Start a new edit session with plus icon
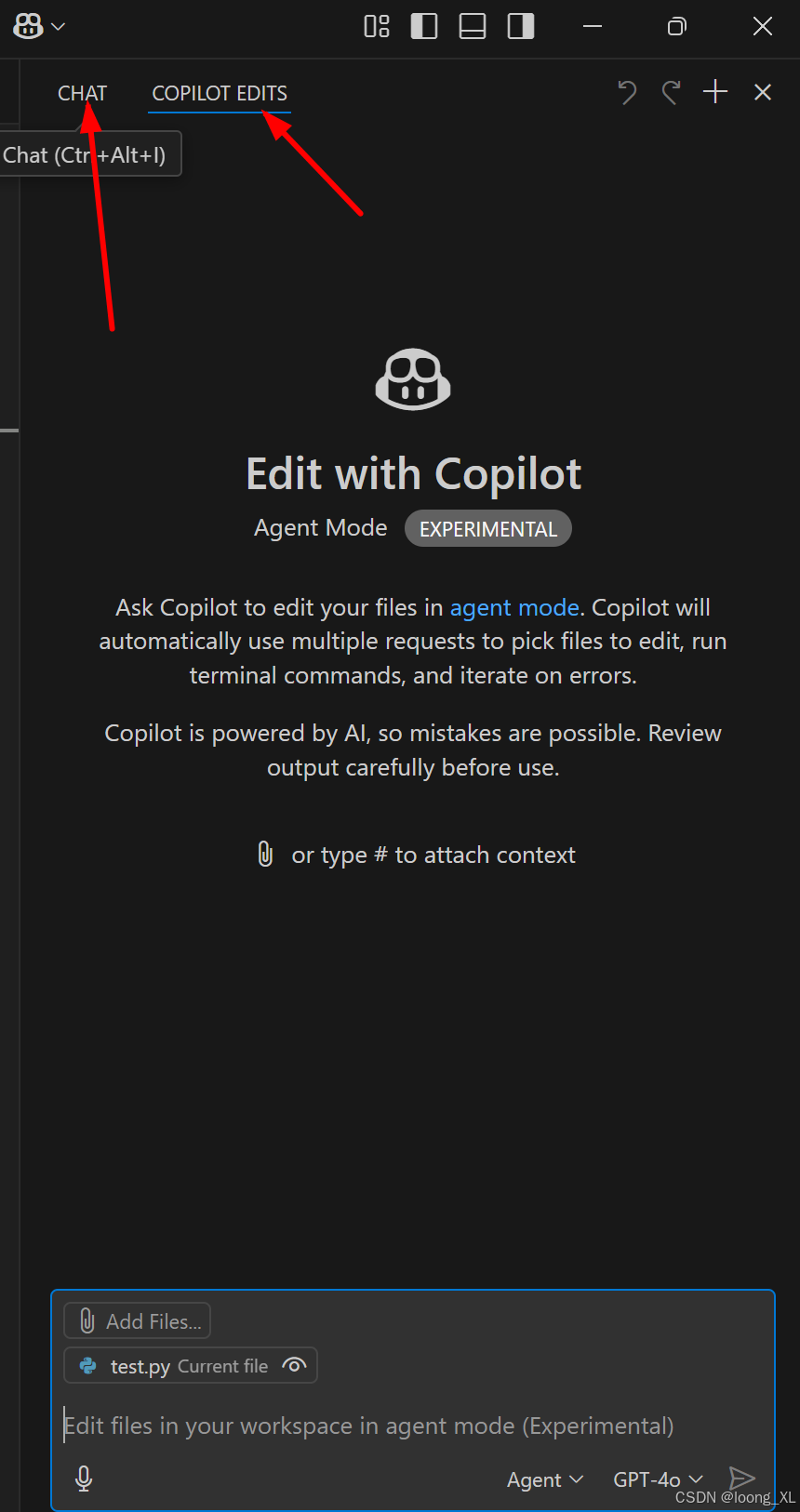This screenshot has width=800, height=1512. 715,91
